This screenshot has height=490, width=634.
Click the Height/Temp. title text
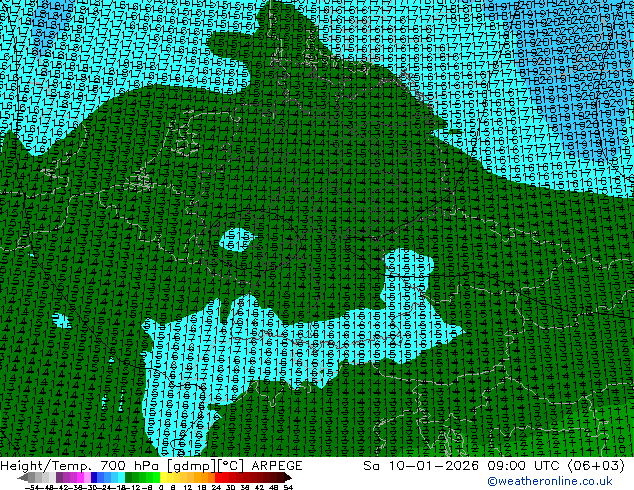click(x=47, y=466)
